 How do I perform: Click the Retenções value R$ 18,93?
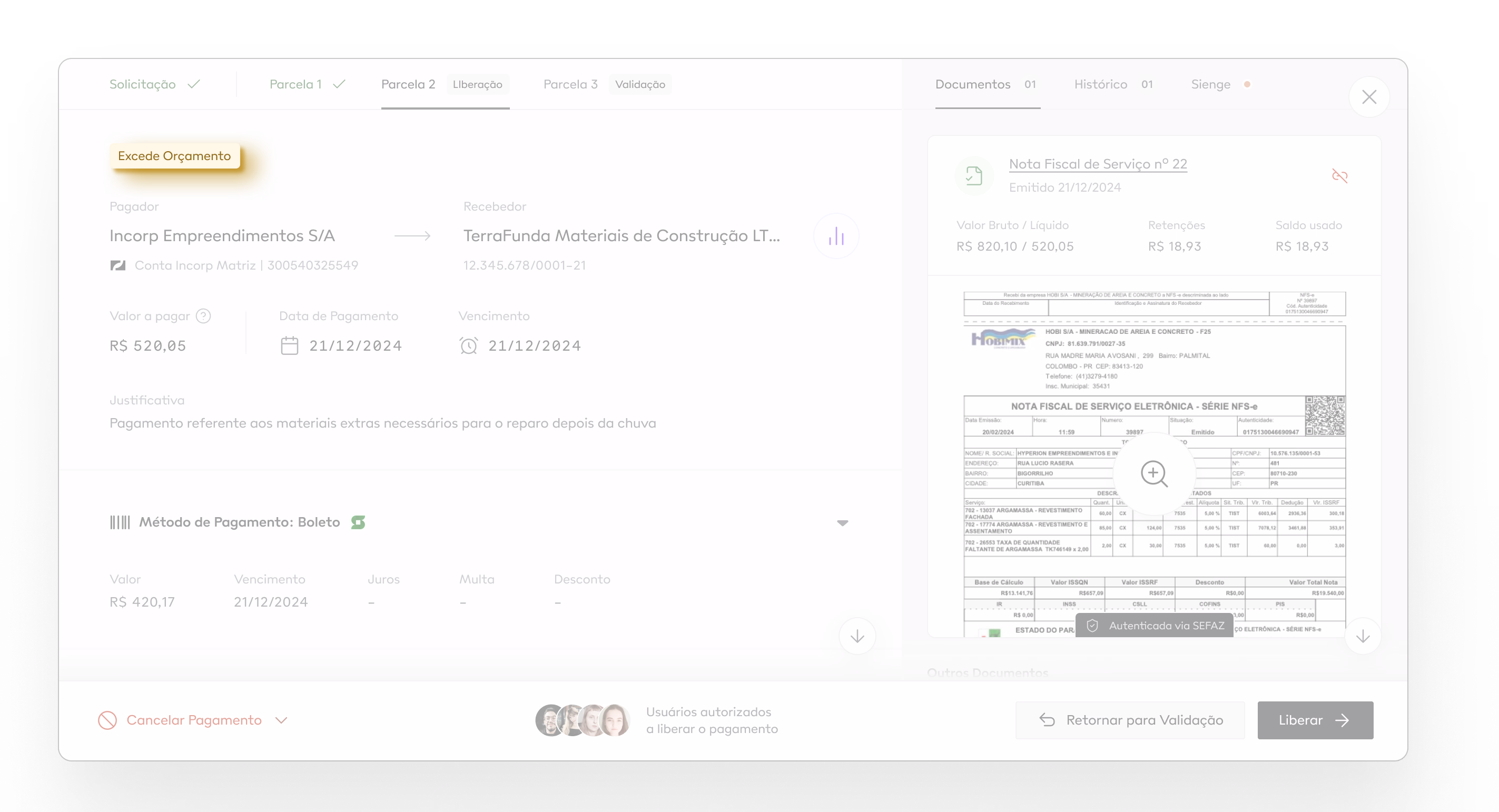[x=1175, y=246]
